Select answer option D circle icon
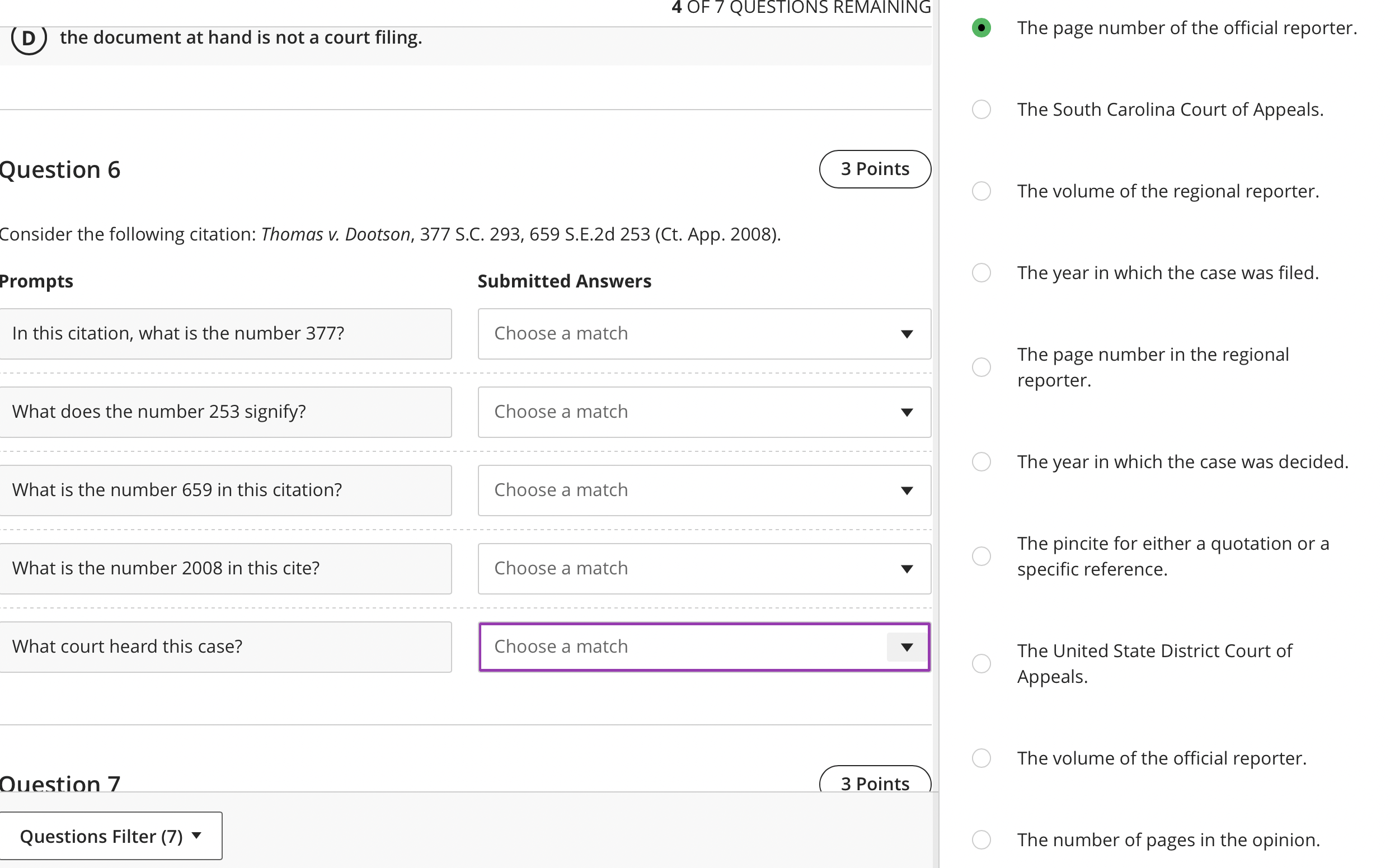1390x868 pixels. (x=28, y=39)
